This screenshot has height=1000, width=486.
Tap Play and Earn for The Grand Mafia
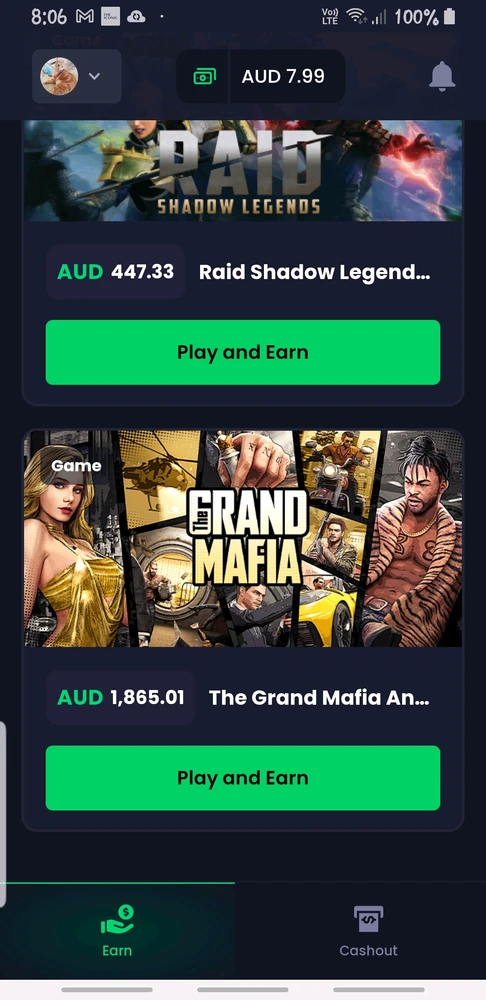[x=242, y=778]
